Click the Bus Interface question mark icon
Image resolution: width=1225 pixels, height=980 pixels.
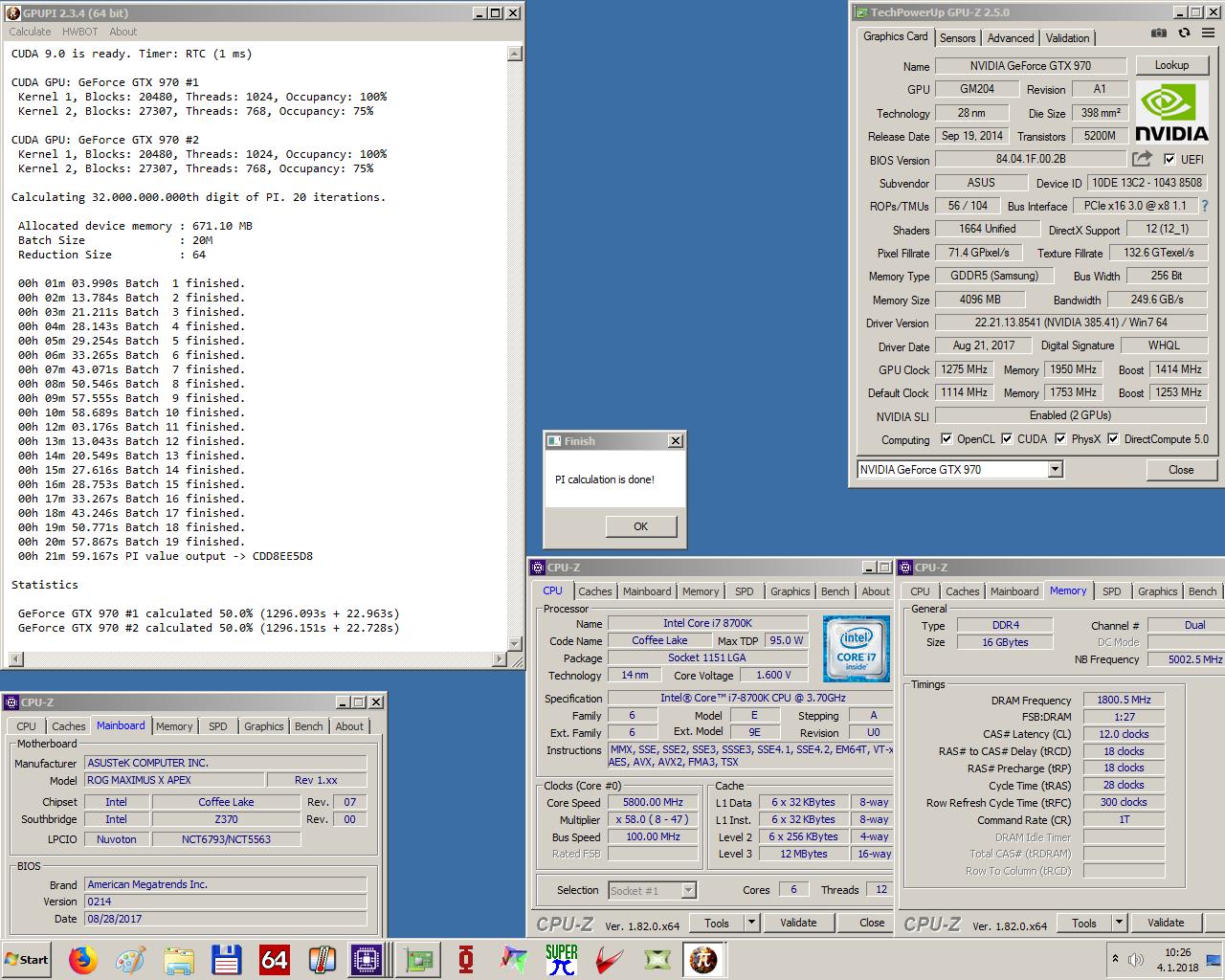1205,206
